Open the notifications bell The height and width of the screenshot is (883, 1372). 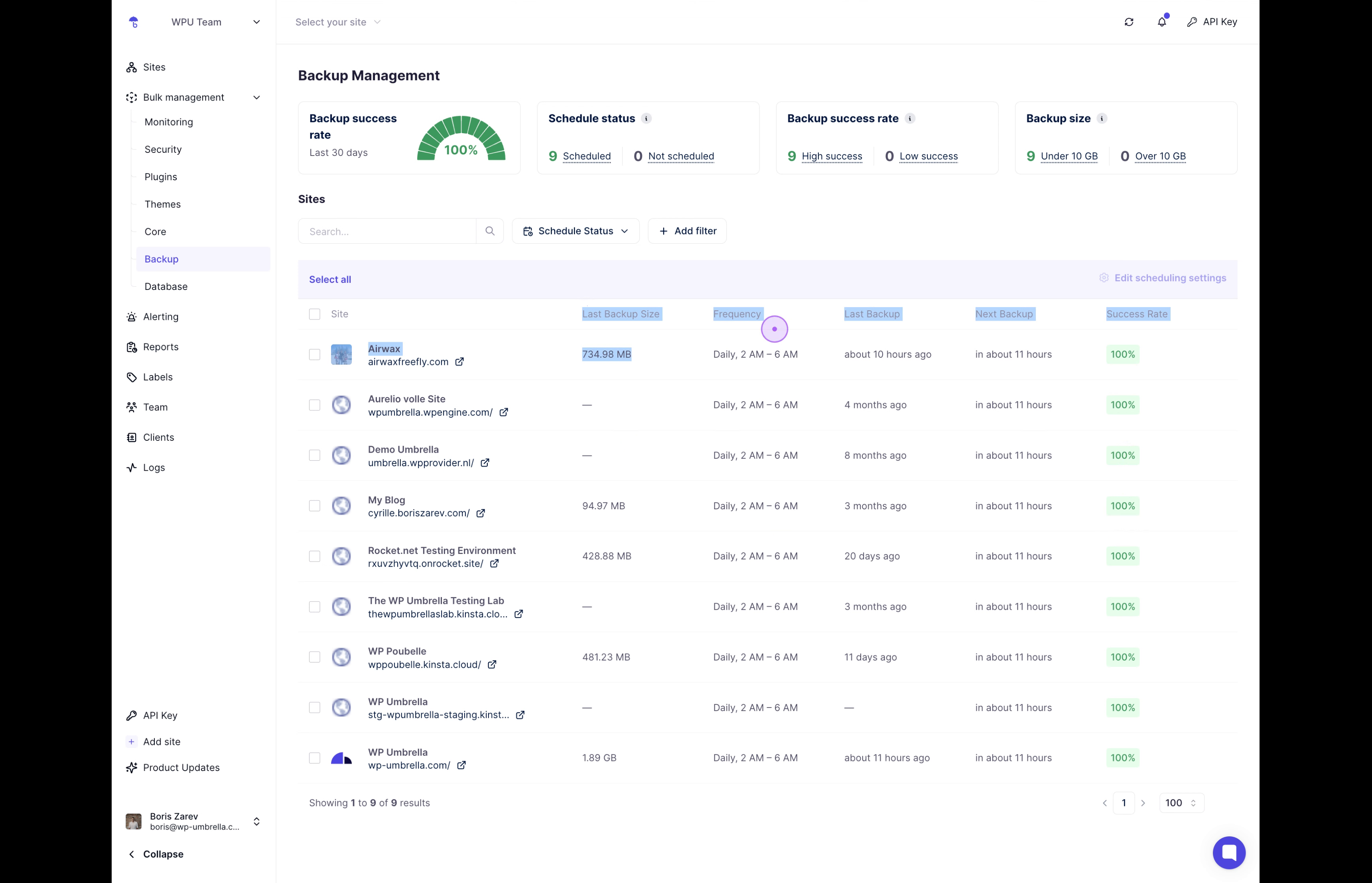[x=1161, y=22]
